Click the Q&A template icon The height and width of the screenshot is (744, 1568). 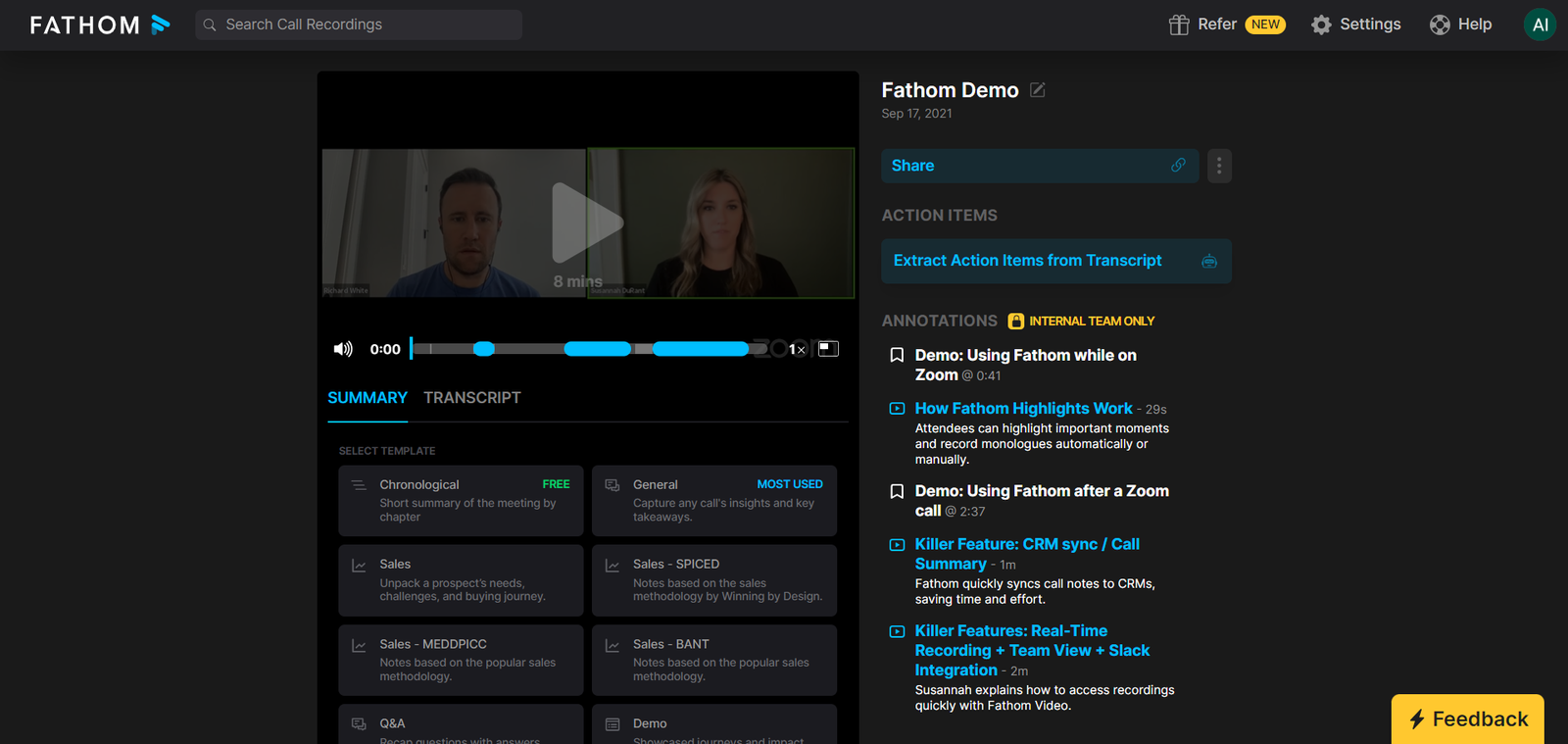(359, 724)
